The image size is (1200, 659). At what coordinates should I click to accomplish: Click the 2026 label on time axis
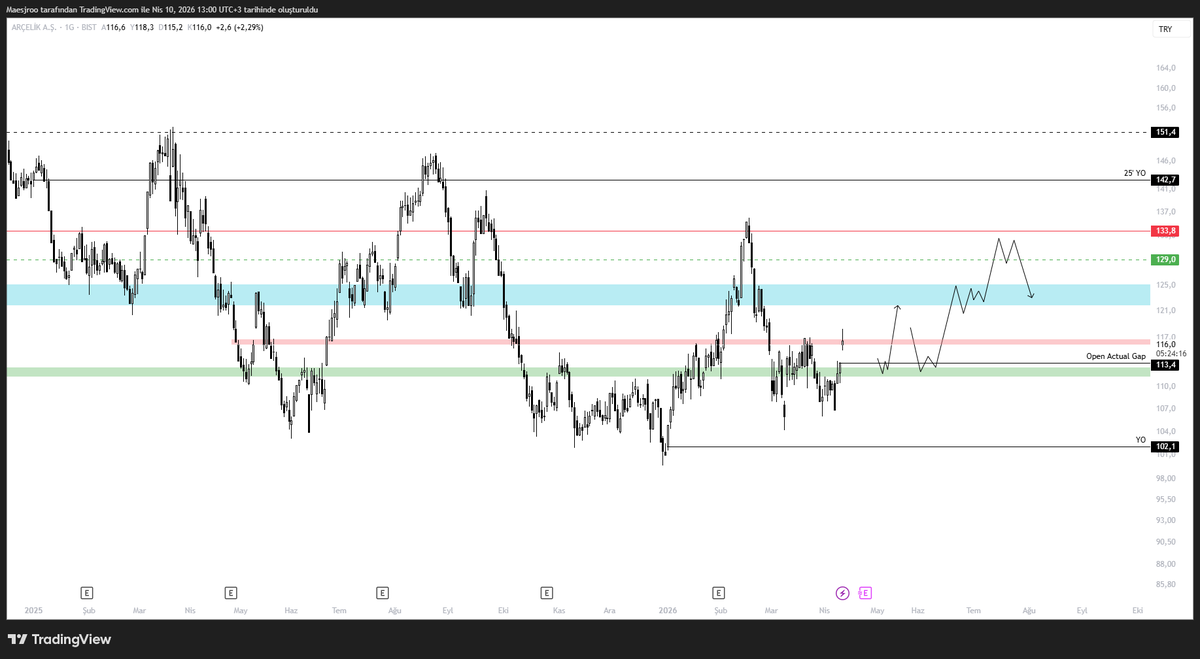666,609
